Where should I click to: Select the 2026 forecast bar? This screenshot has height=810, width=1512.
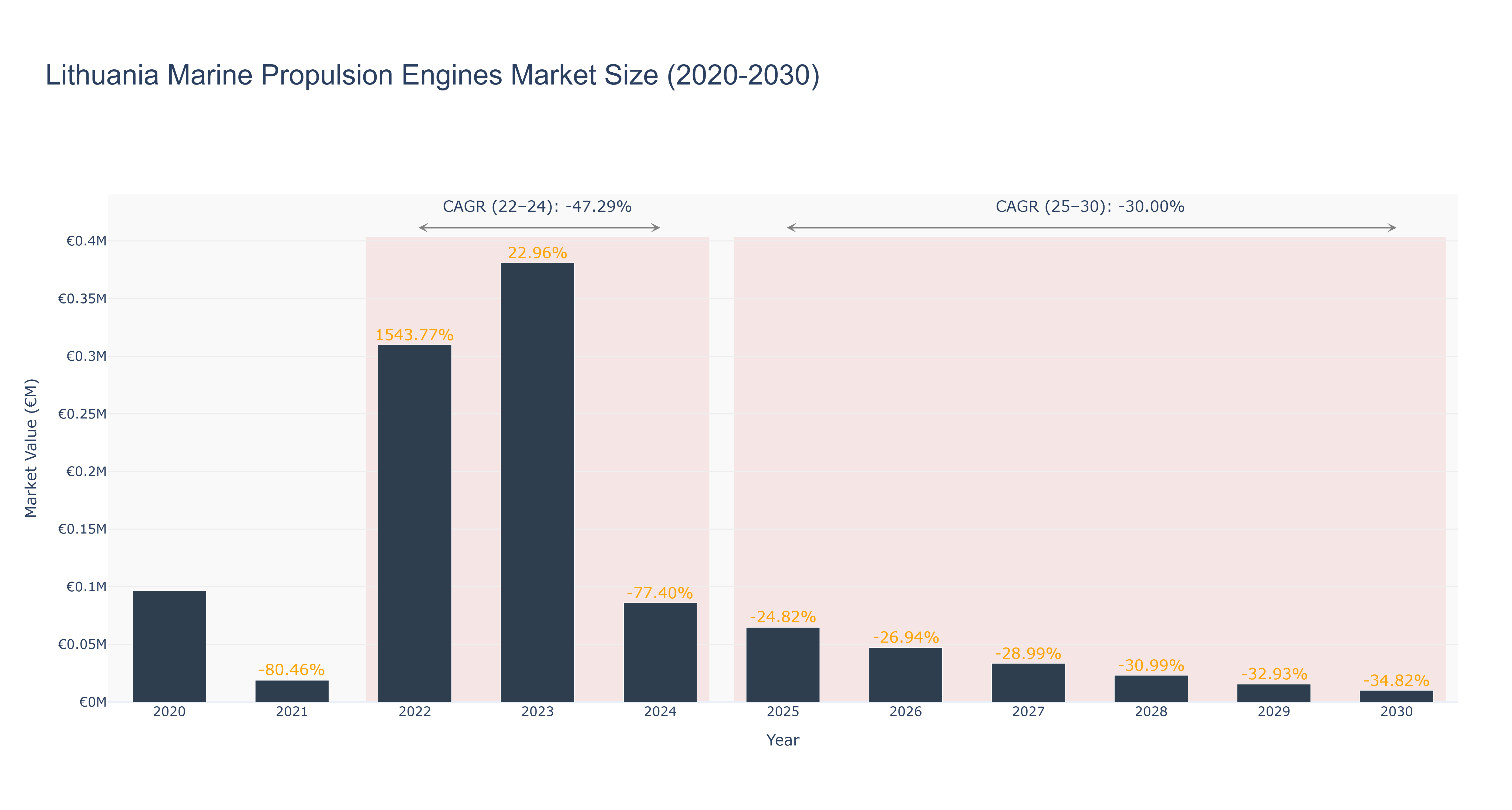click(x=905, y=675)
